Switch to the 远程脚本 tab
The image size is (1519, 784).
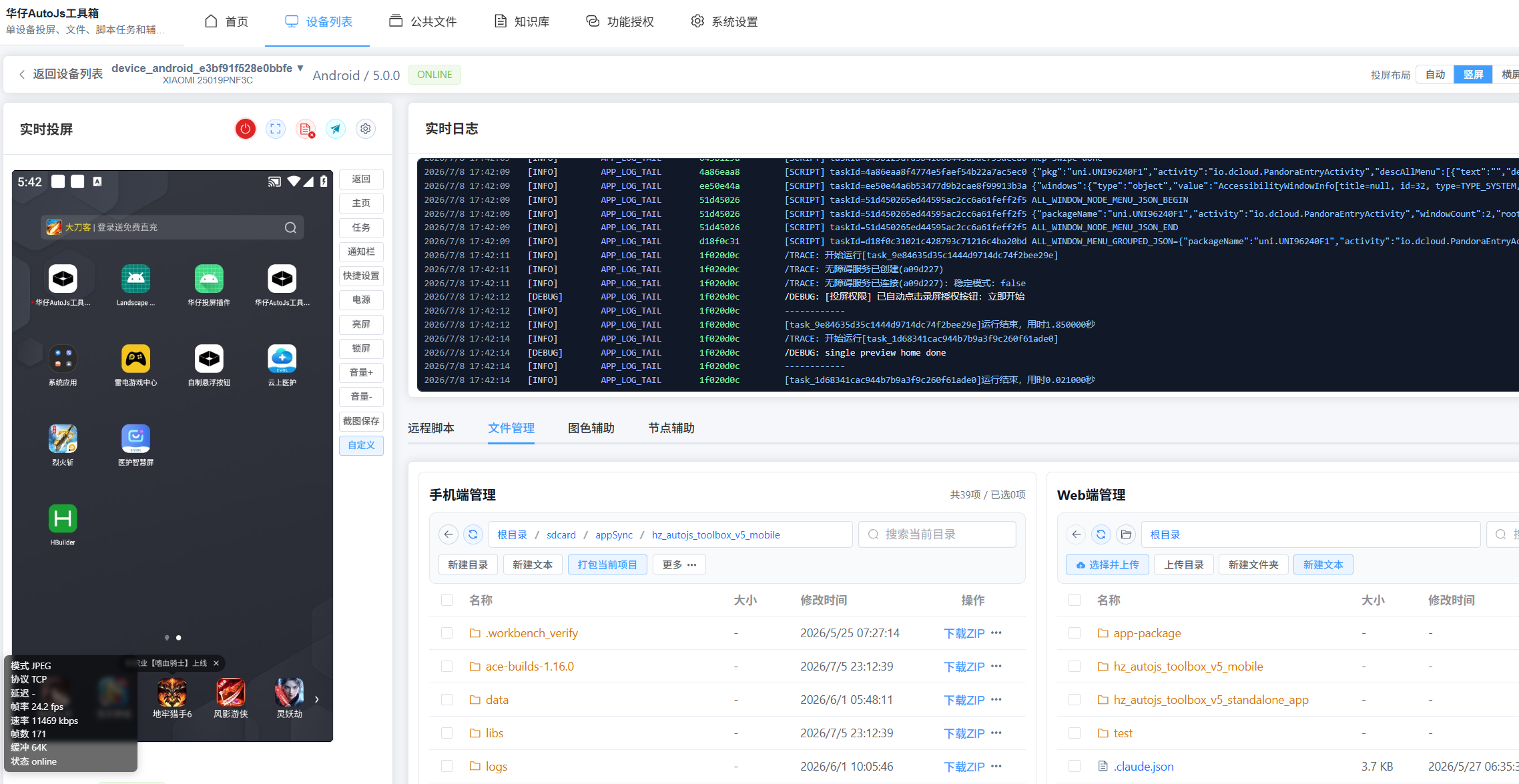[431, 428]
